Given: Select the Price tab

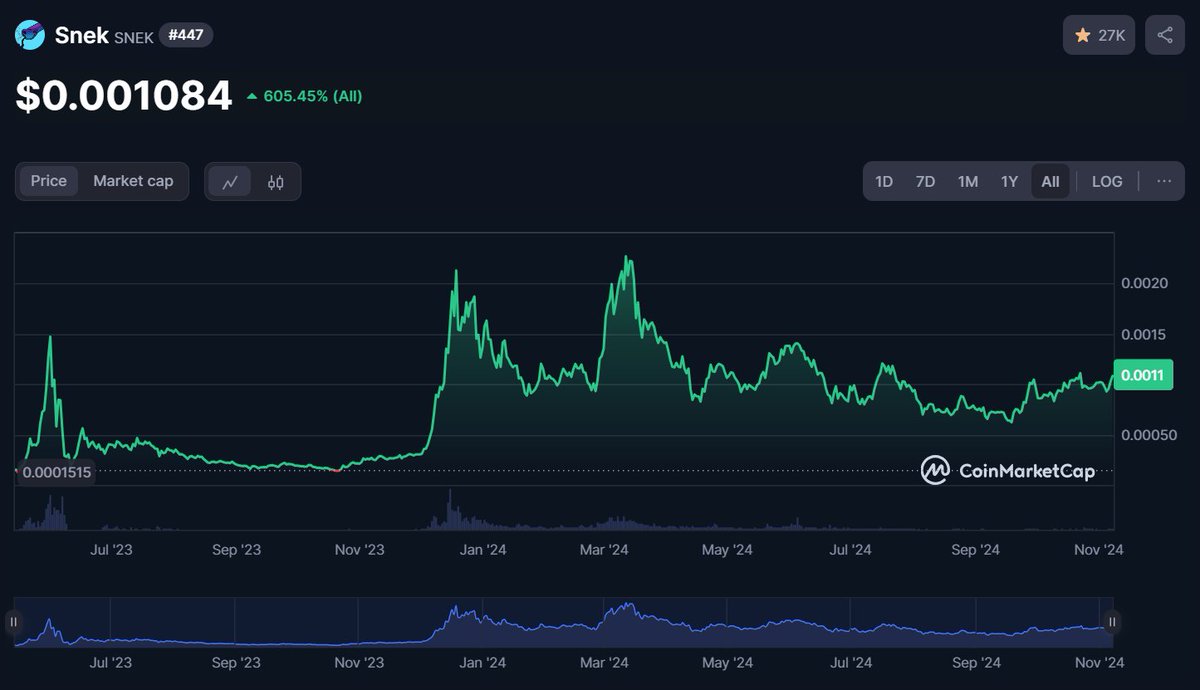Looking at the screenshot, I should [49, 181].
